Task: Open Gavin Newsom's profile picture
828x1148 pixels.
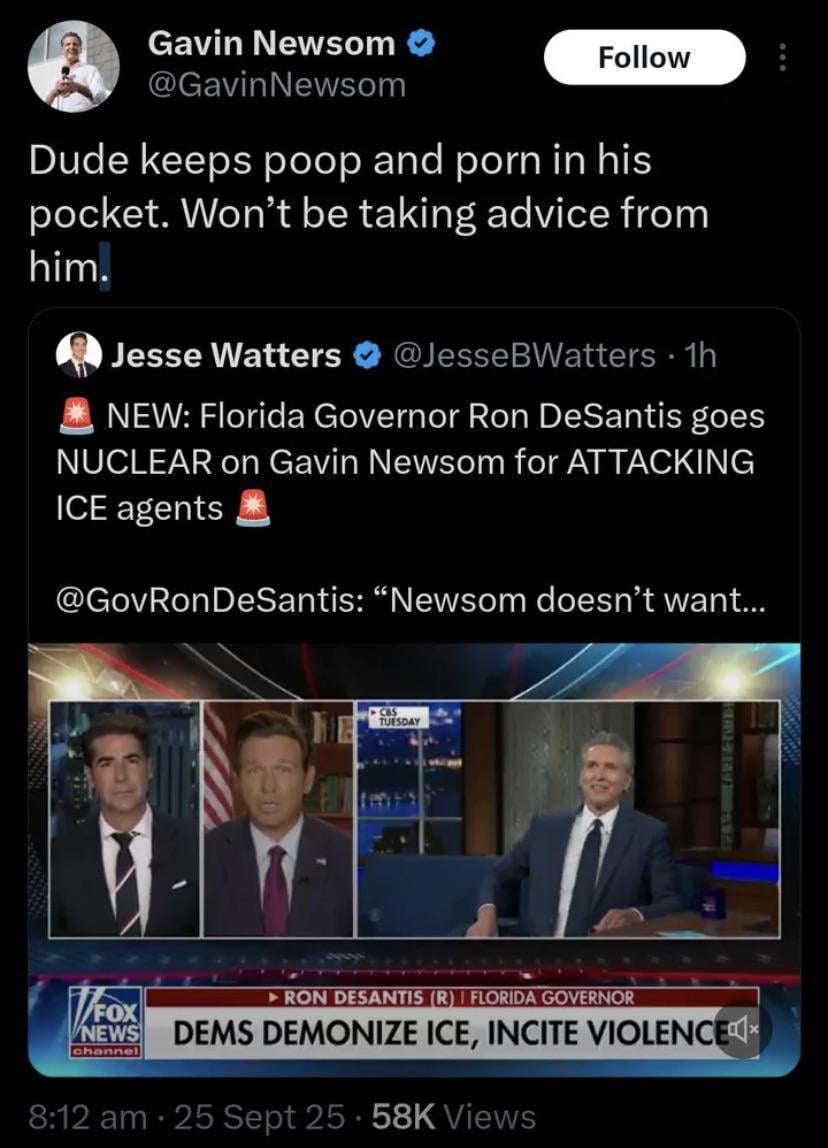Action: (73, 67)
